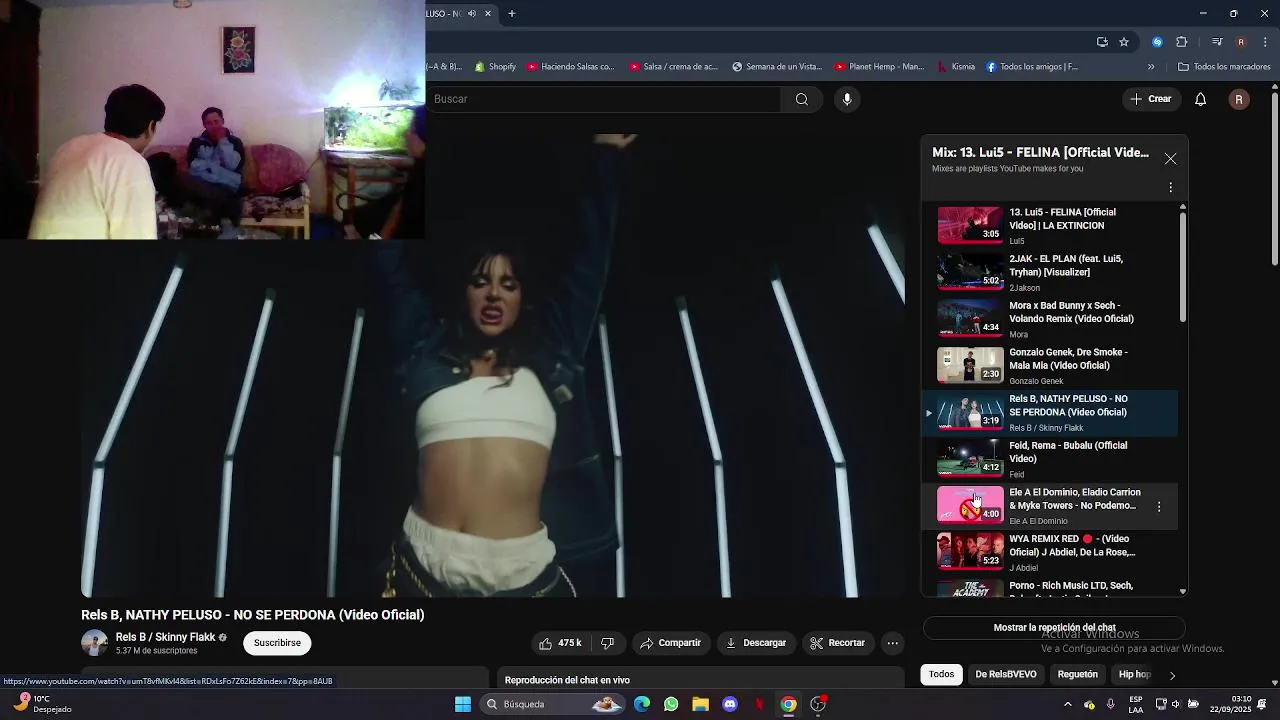Select the Todos filter chip
Image resolution: width=1280 pixels, height=720 pixels.
click(x=941, y=674)
